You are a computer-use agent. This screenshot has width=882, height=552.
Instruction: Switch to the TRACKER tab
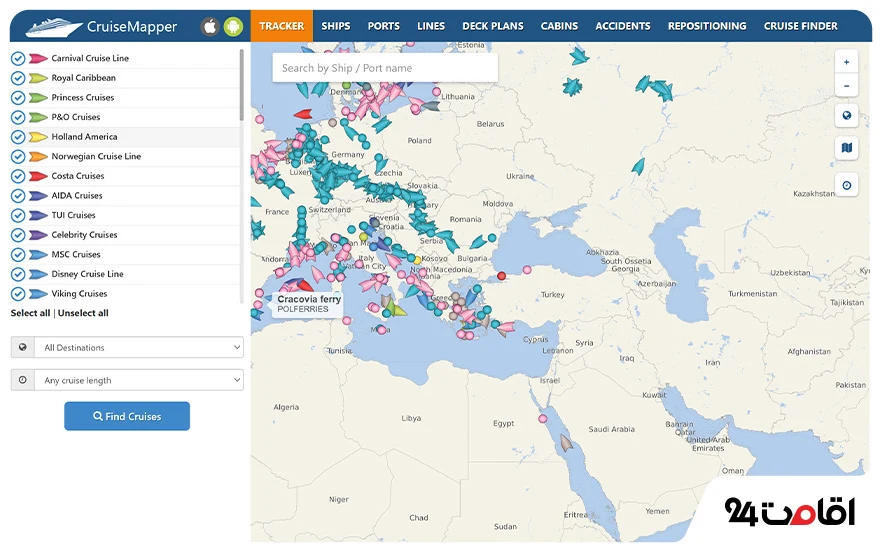281,26
